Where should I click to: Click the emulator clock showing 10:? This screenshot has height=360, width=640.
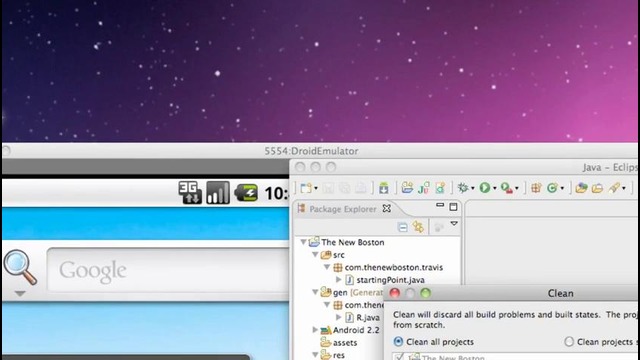[x=277, y=193]
